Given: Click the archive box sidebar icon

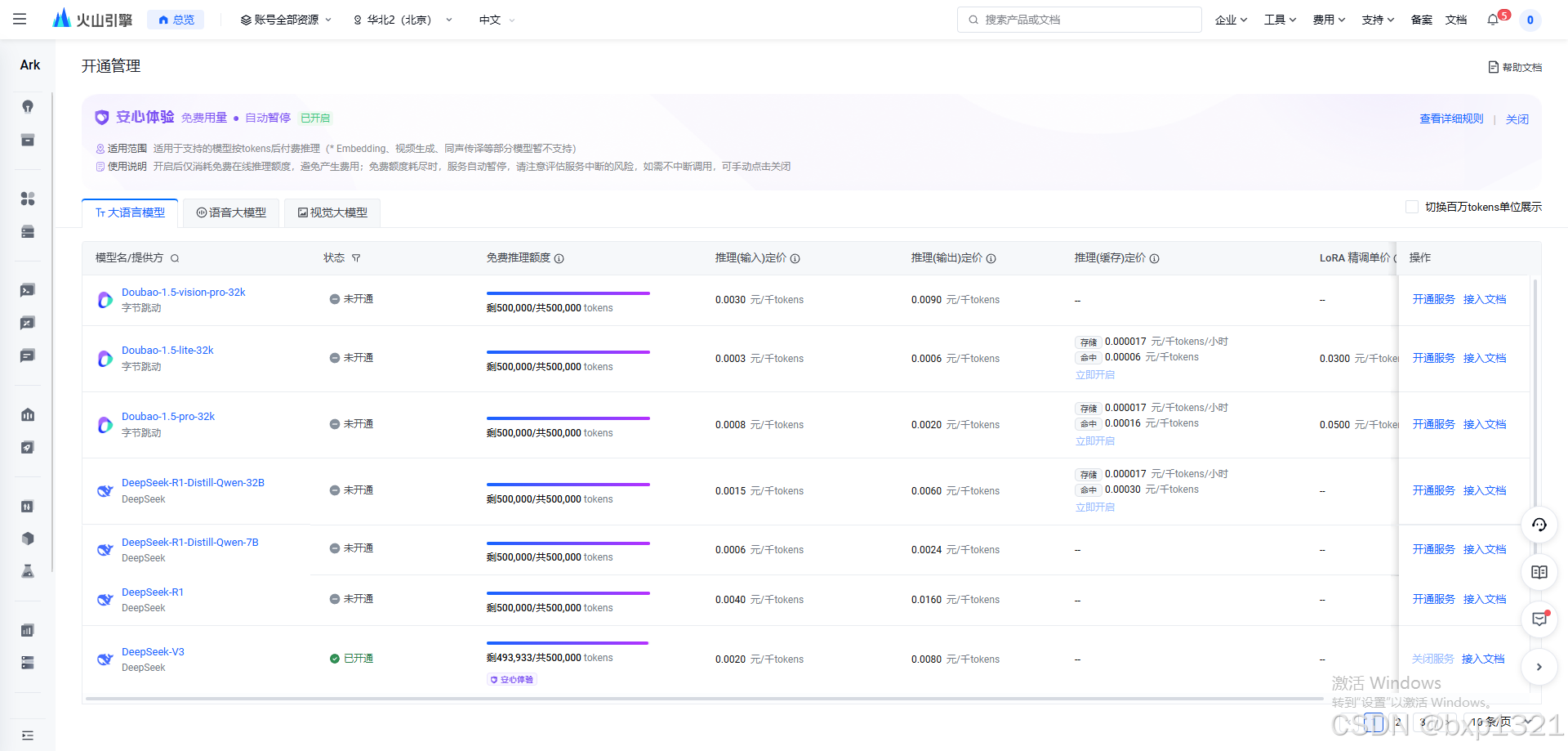Looking at the screenshot, I should [28, 140].
